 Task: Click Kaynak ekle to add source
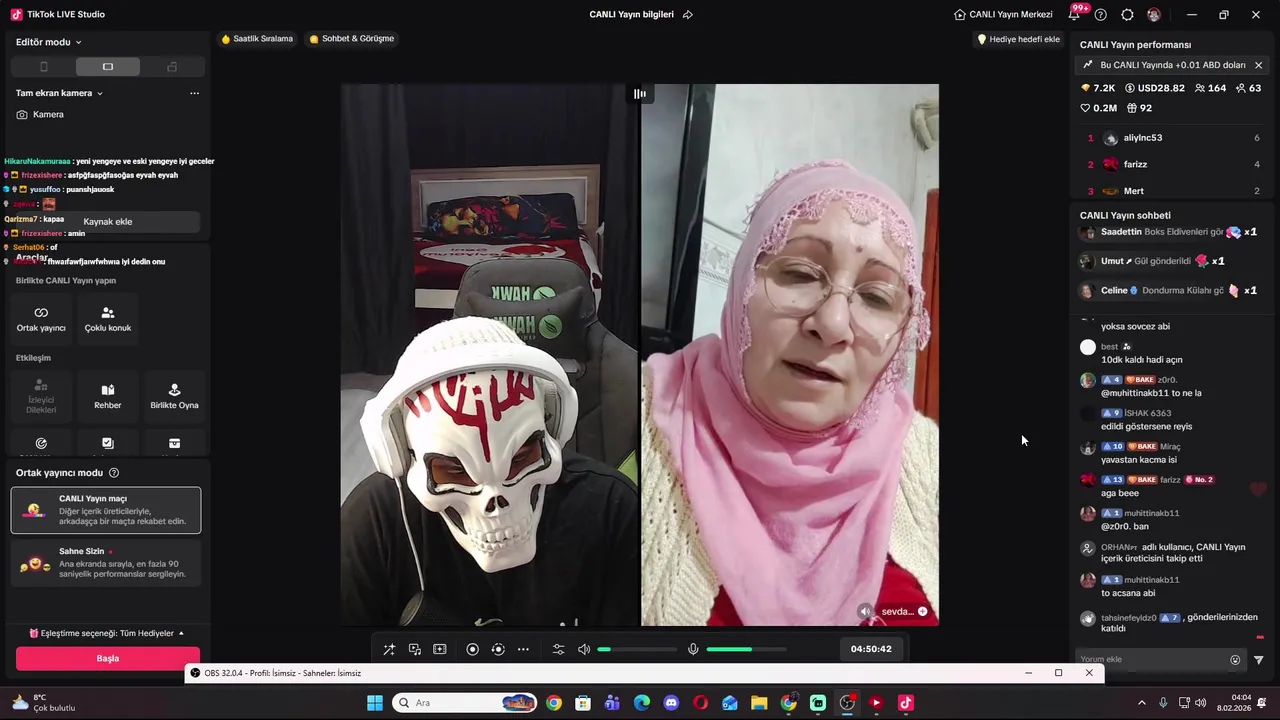(108, 222)
